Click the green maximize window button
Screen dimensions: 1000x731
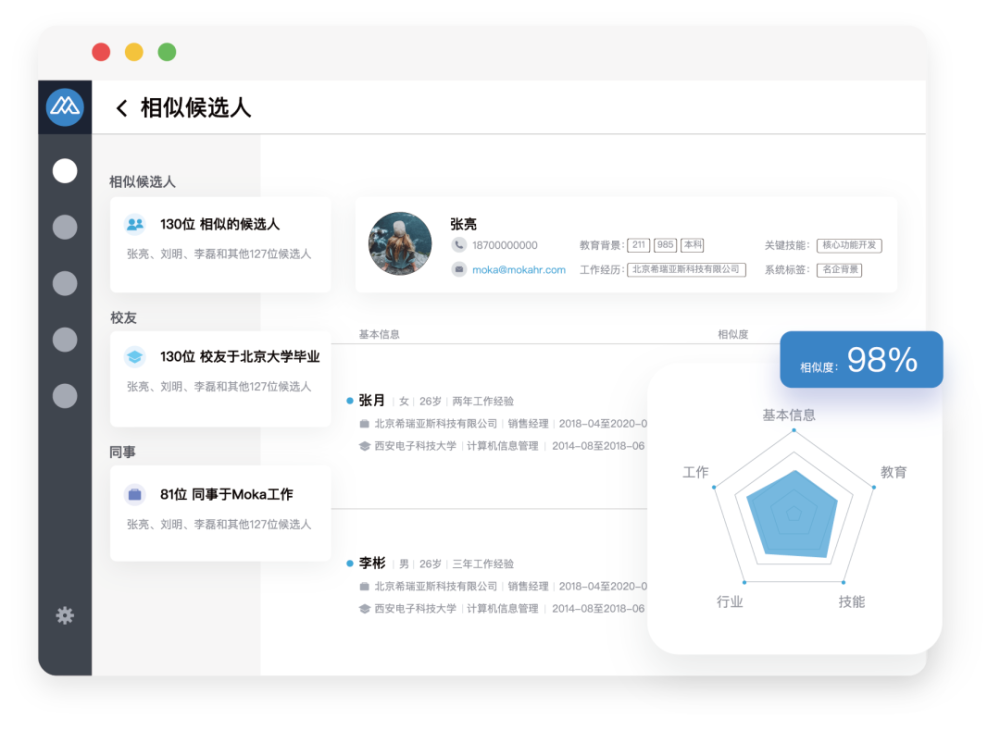point(167,52)
